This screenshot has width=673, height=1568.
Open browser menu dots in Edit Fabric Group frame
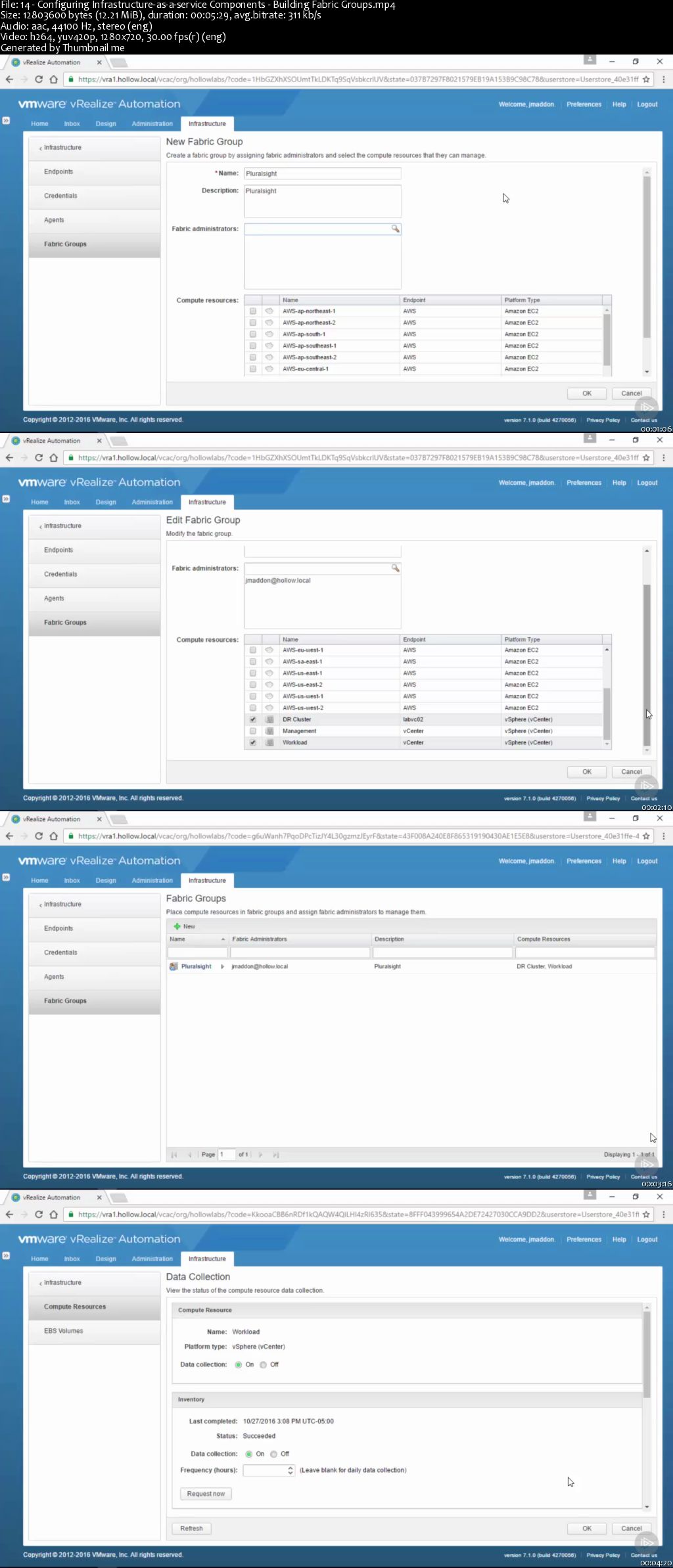[663, 458]
